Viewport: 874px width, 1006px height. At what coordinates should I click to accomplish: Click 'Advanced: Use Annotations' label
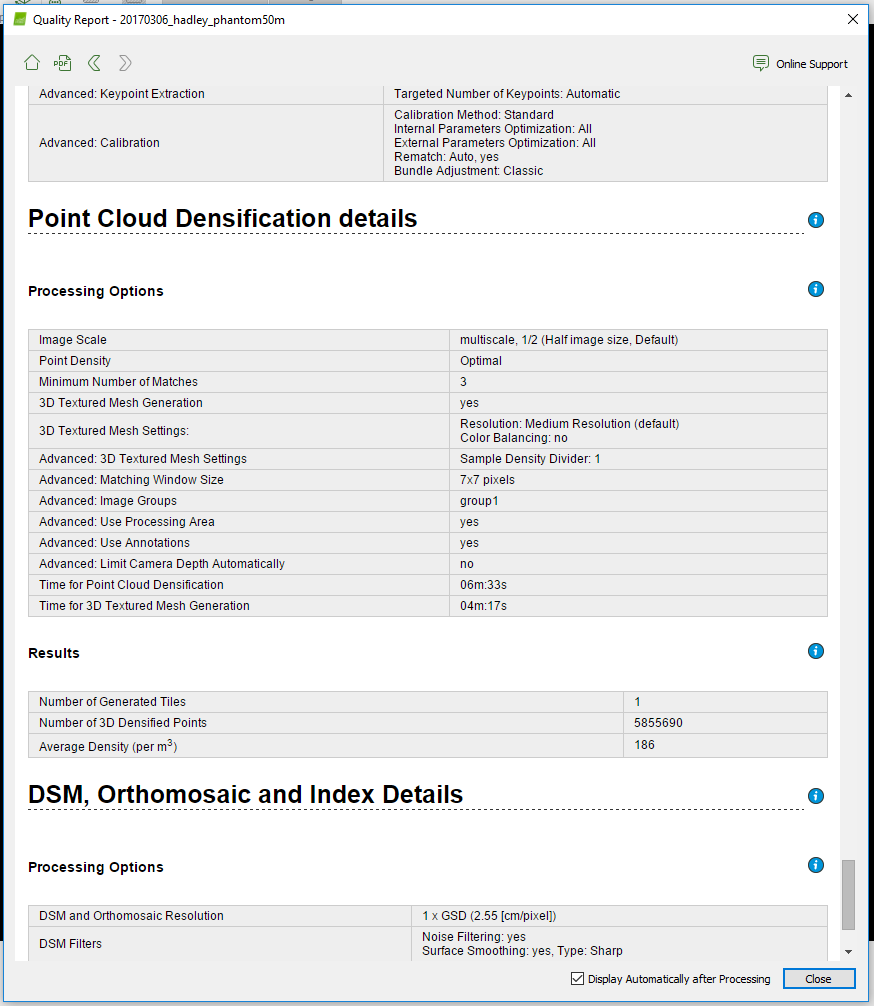114,543
